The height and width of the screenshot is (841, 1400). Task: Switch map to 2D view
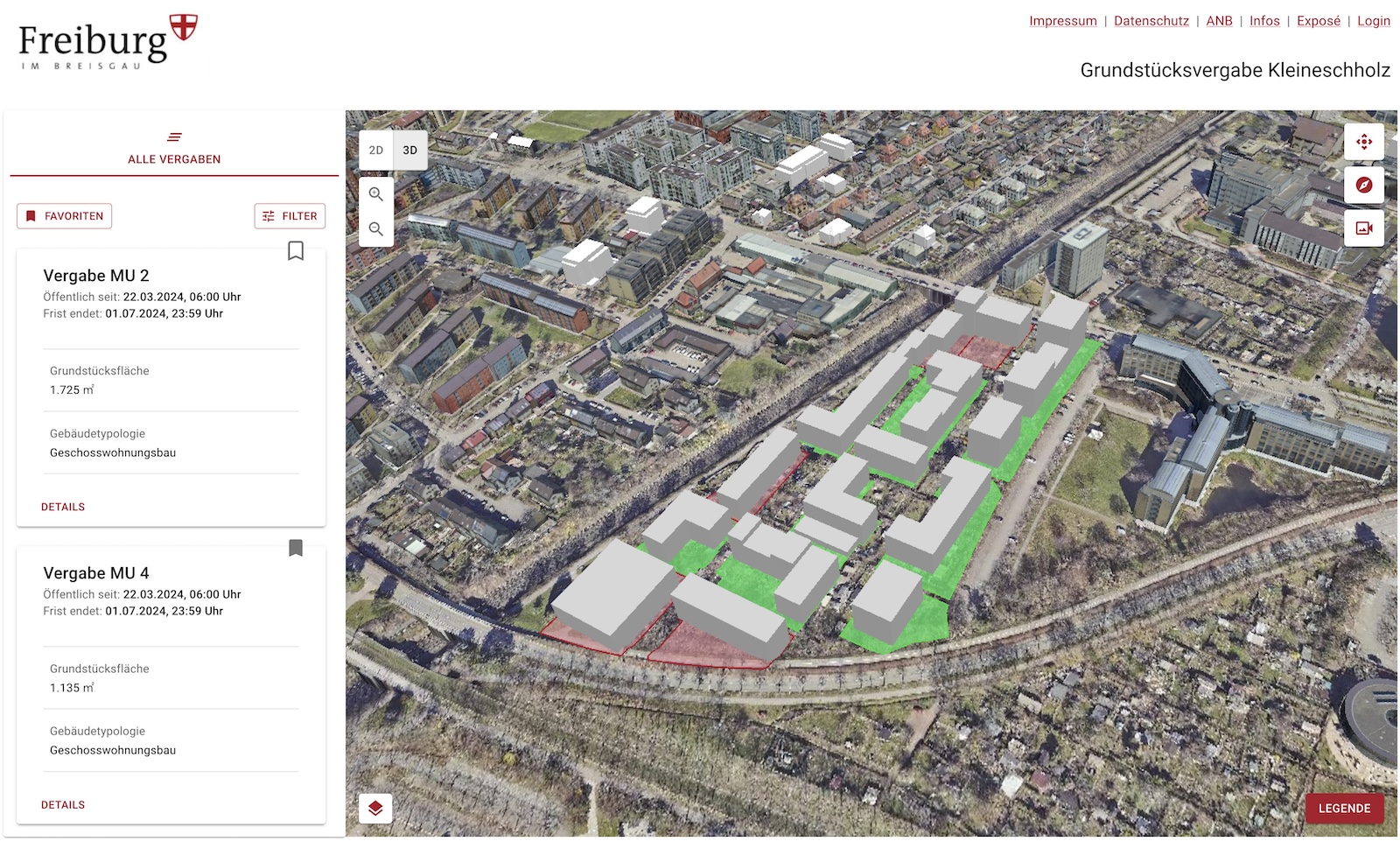tap(376, 151)
